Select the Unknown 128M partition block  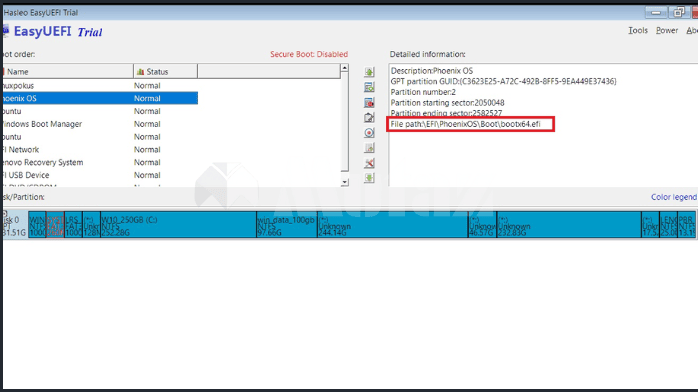pyautogui.click(x=92, y=225)
